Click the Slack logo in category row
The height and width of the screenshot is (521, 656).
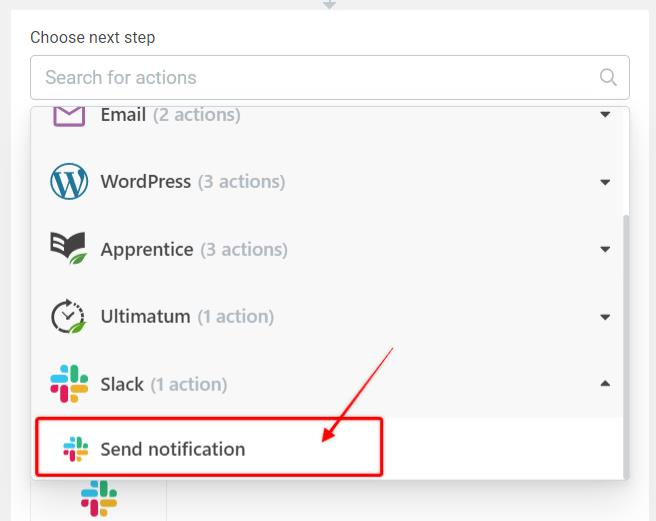[68, 383]
